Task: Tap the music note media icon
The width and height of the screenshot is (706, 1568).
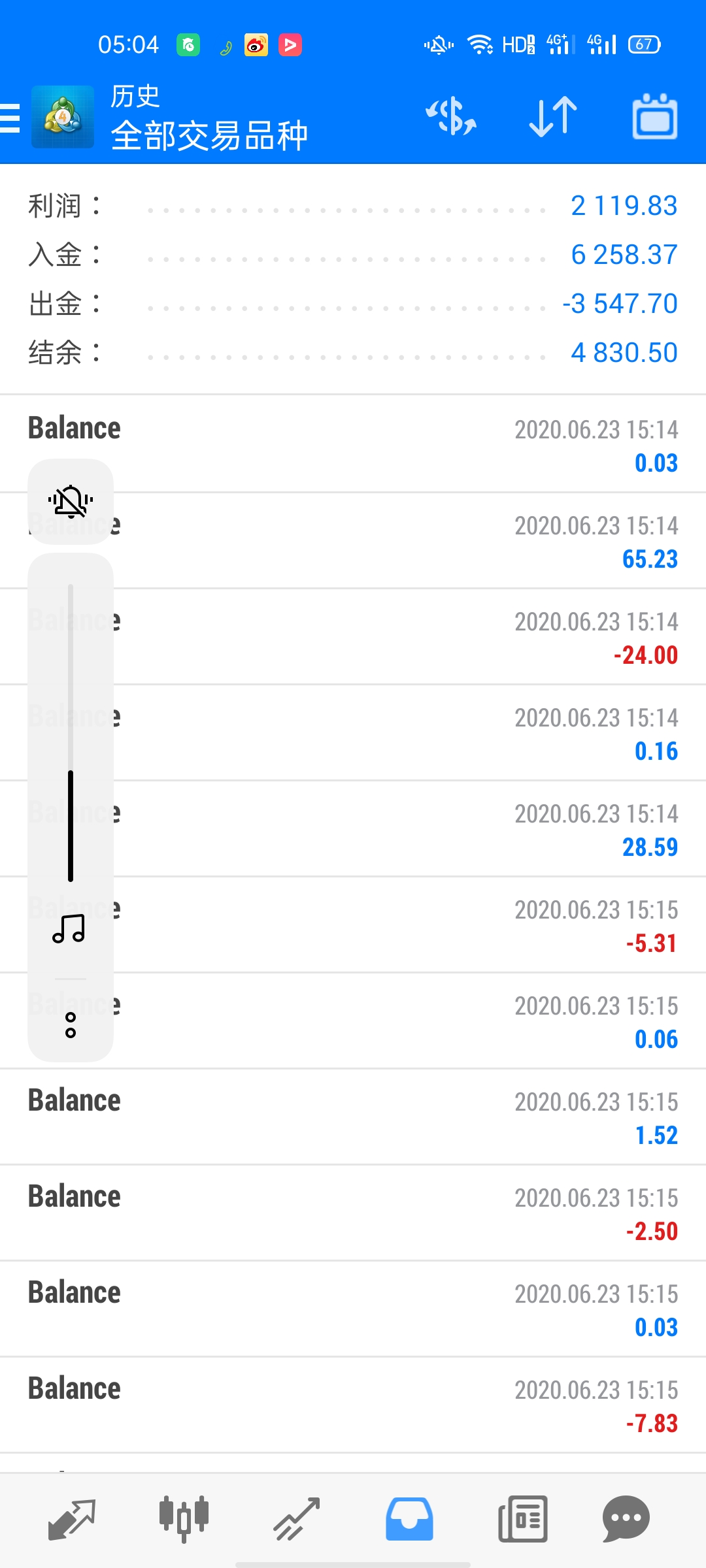Action: pos(69,928)
